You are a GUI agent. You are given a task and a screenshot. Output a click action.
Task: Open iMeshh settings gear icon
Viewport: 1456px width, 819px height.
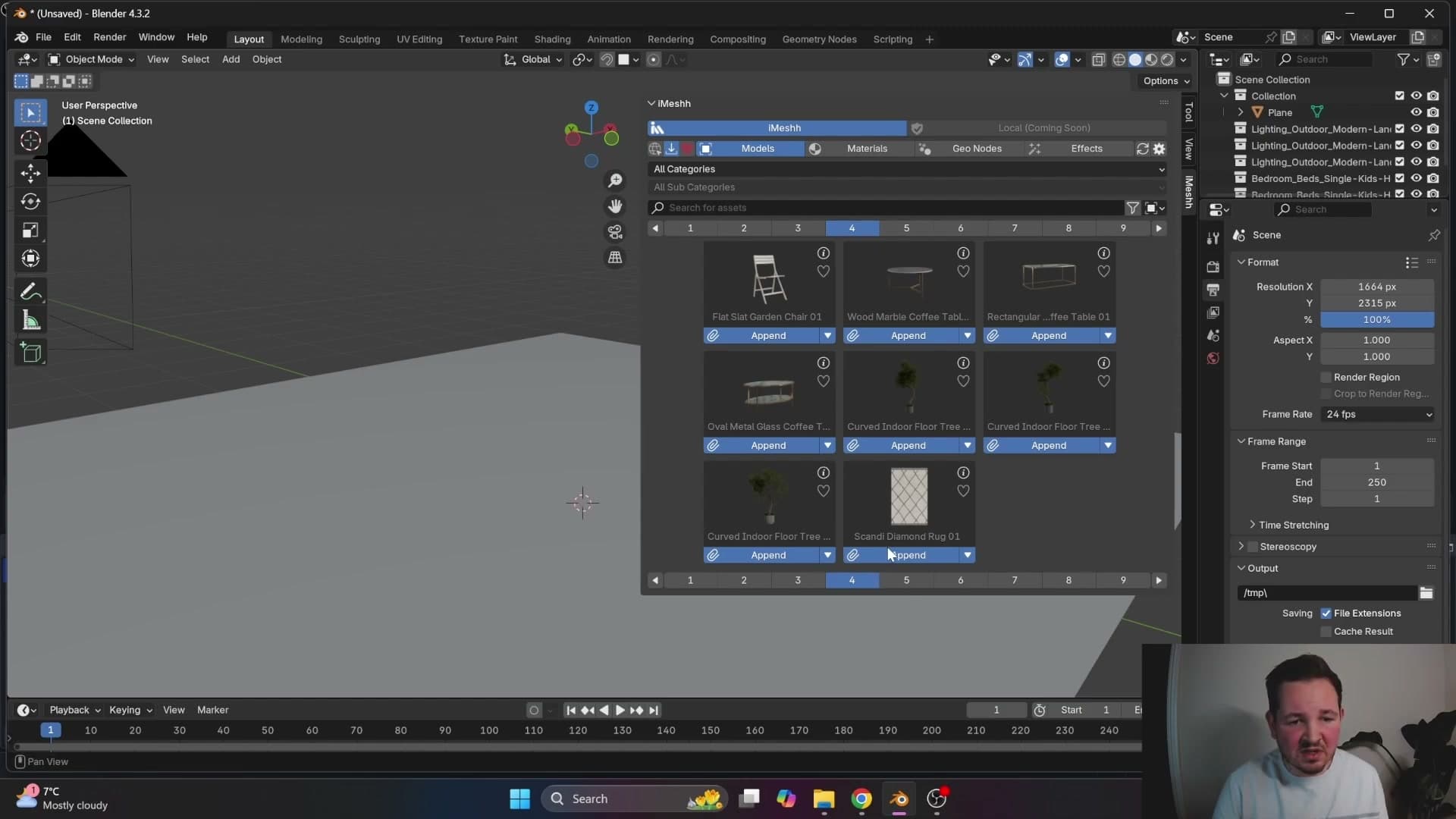[x=1159, y=149]
